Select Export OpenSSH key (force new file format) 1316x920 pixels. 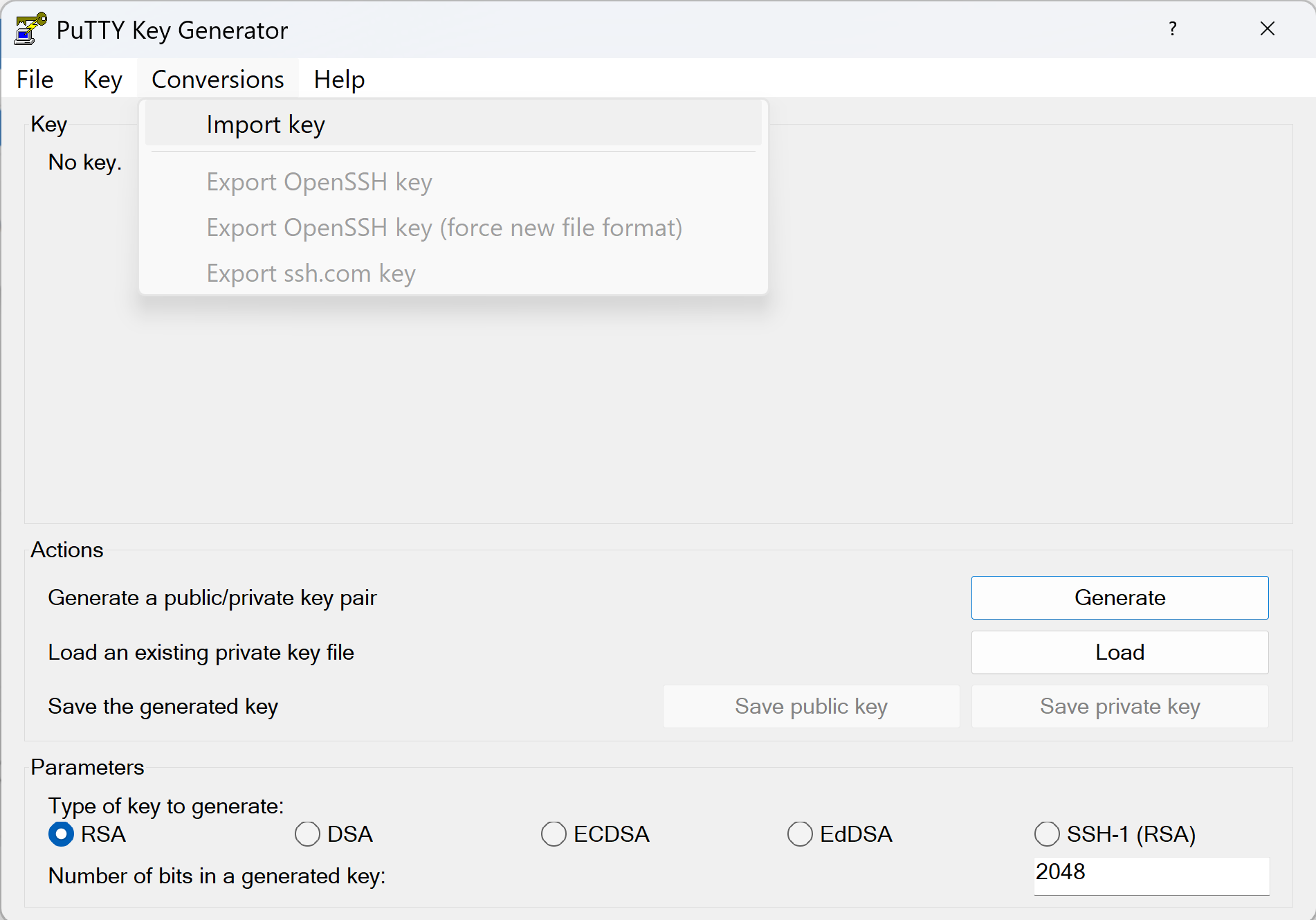[444, 228]
